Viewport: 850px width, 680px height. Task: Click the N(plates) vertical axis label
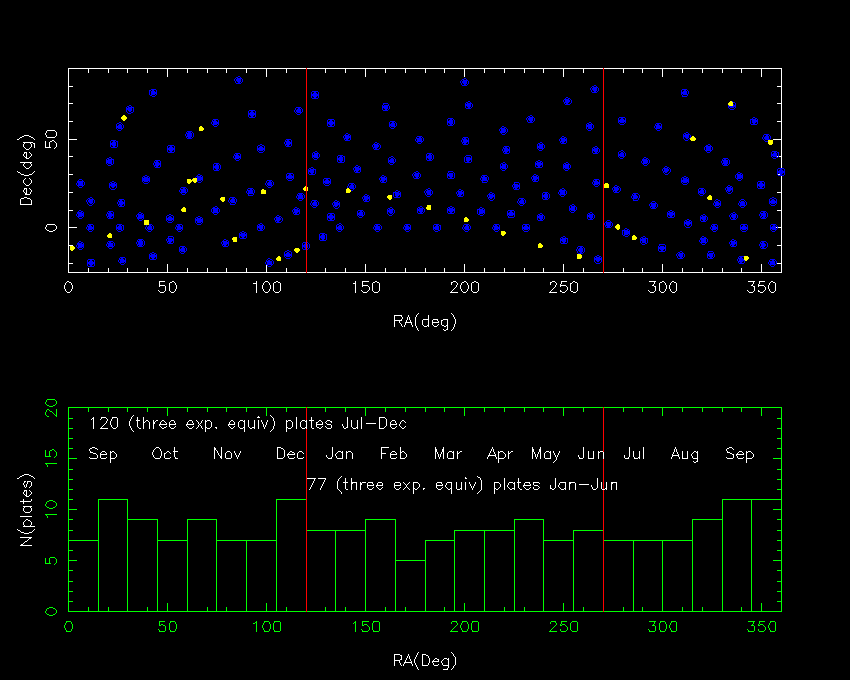tap(27, 510)
